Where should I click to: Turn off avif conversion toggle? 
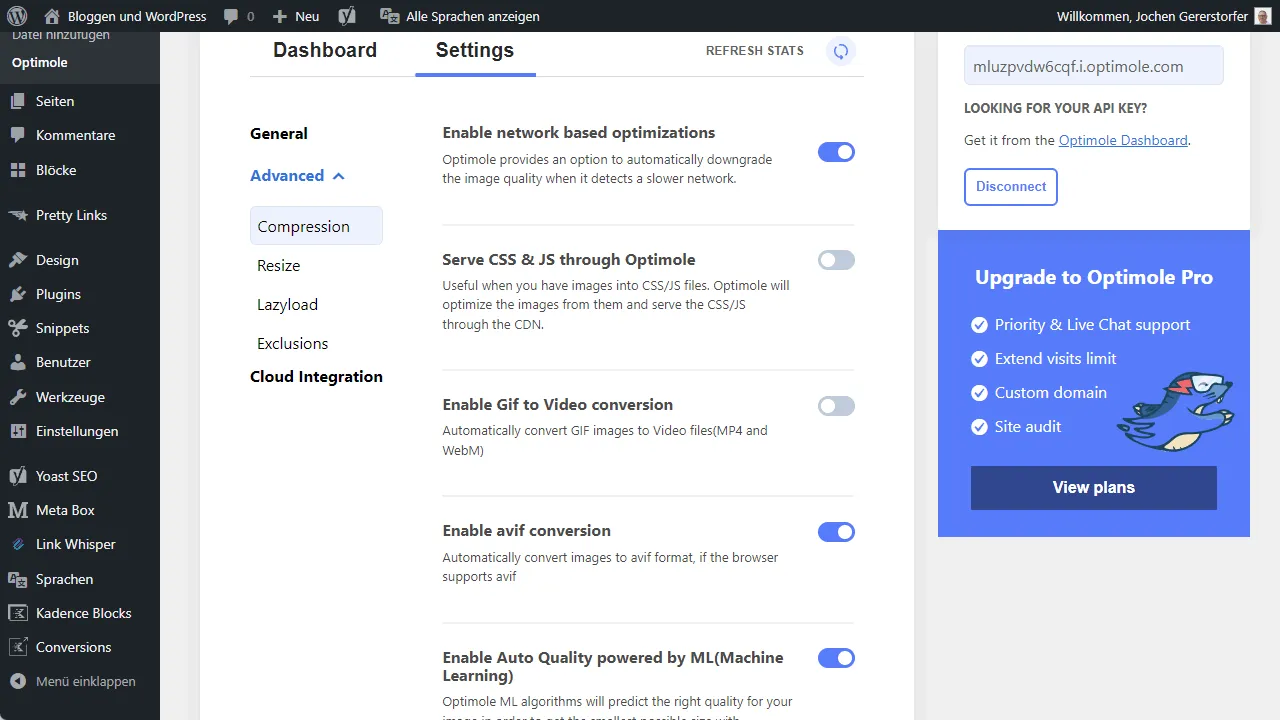coord(836,532)
